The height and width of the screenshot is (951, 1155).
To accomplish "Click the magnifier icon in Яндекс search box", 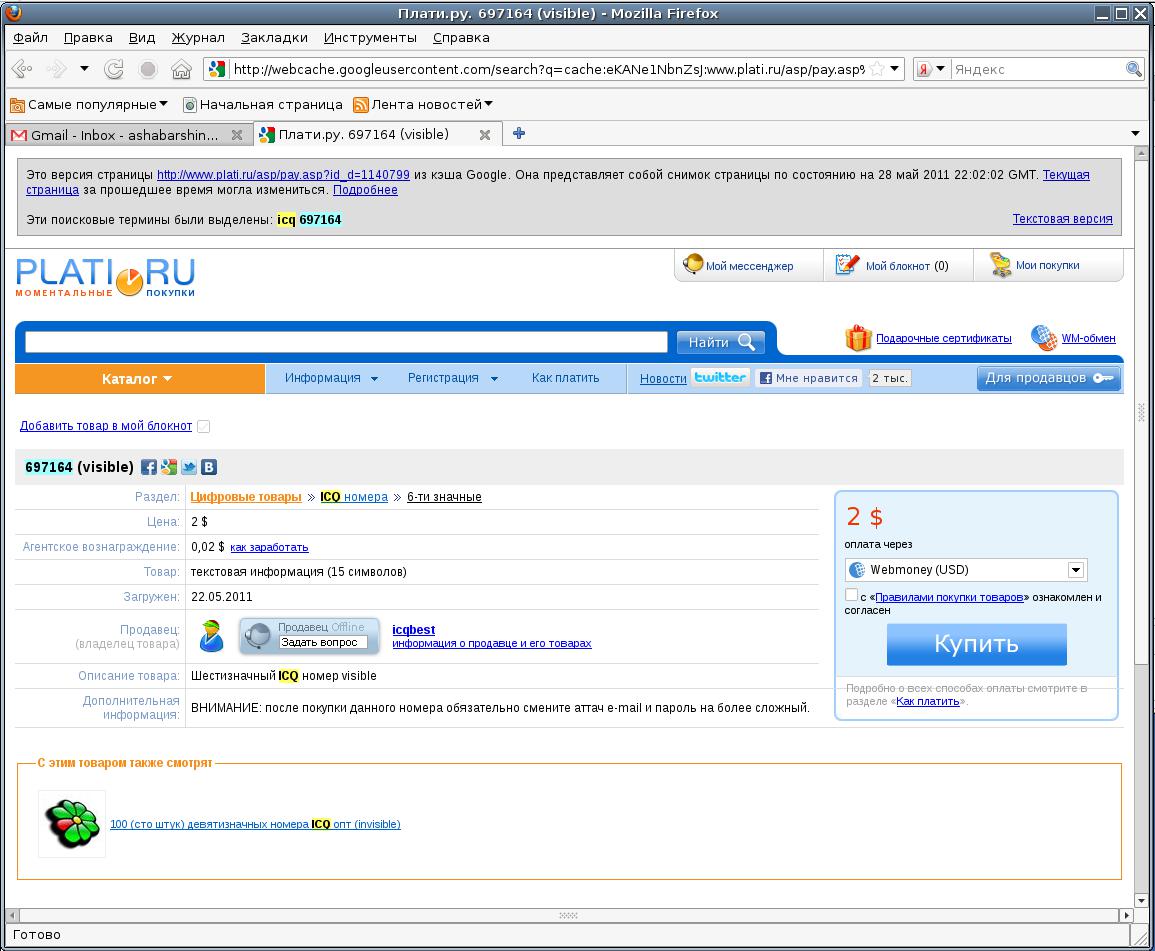I will coord(1134,69).
